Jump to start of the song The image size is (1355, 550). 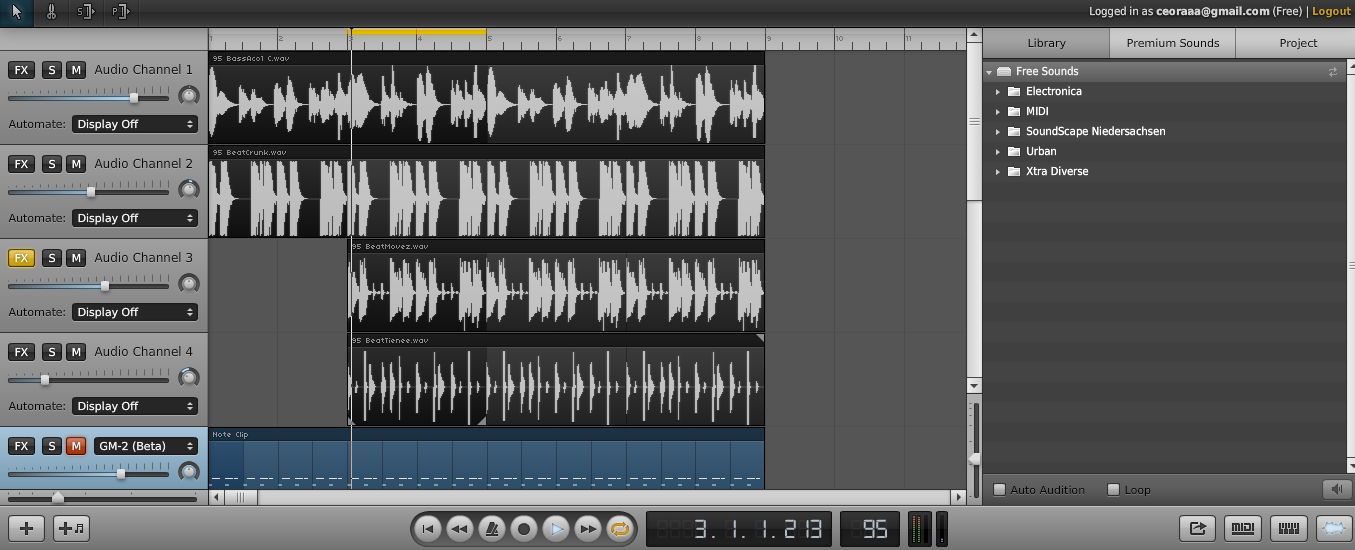pos(428,529)
